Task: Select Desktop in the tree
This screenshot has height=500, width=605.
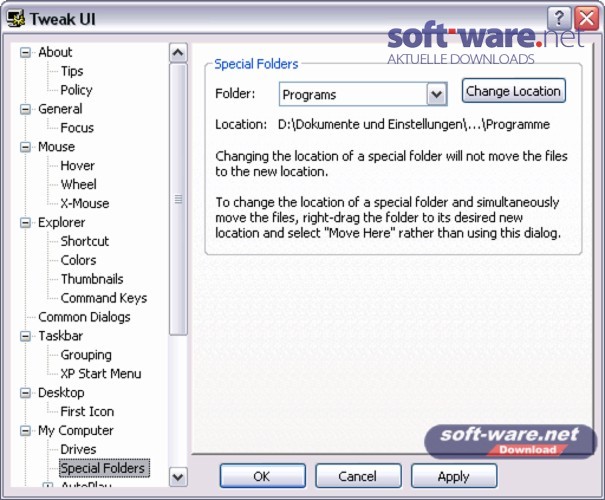Action: tap(61, 392)
